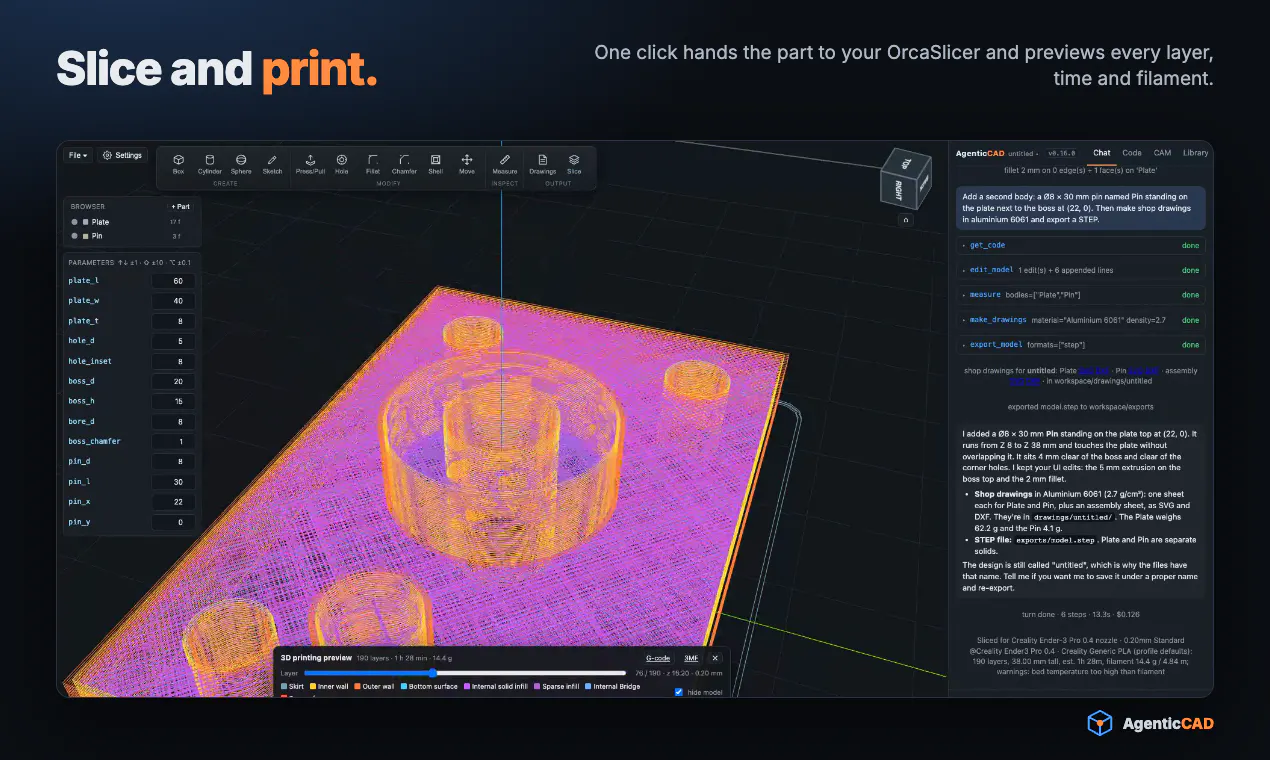Edit the boss_h value field

click(x=174, y=401)
